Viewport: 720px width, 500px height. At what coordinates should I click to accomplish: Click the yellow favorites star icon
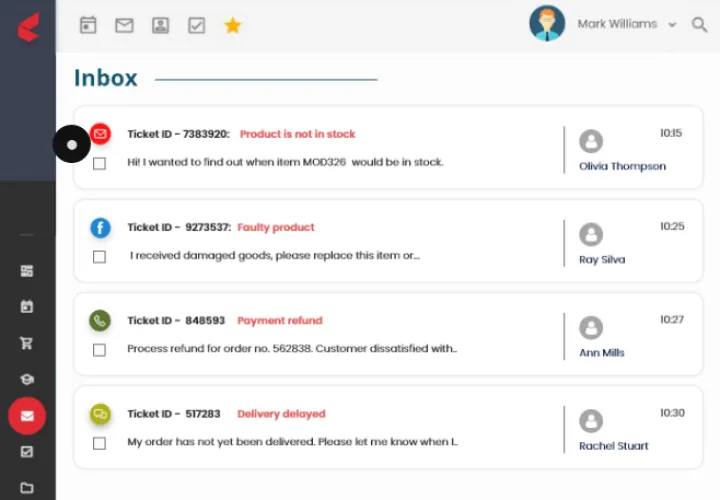coord(233,25)
